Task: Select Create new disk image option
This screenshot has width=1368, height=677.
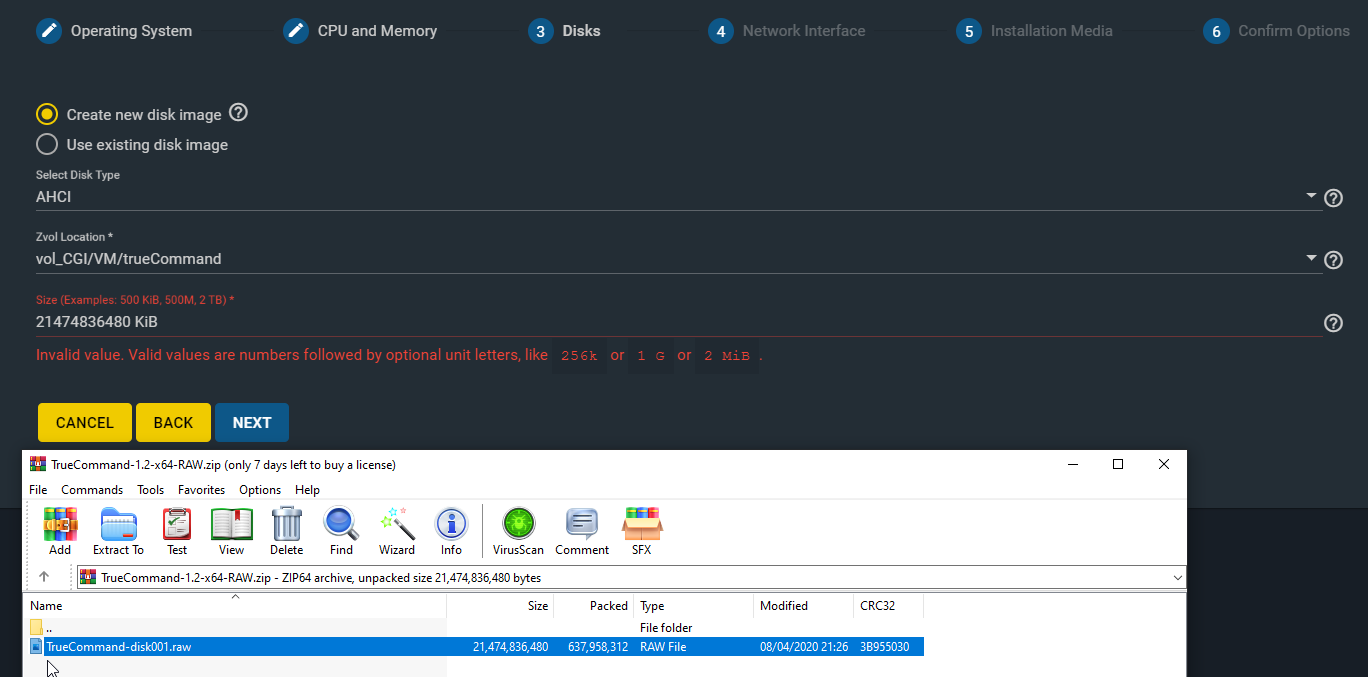Action: (x=47, y=114)
